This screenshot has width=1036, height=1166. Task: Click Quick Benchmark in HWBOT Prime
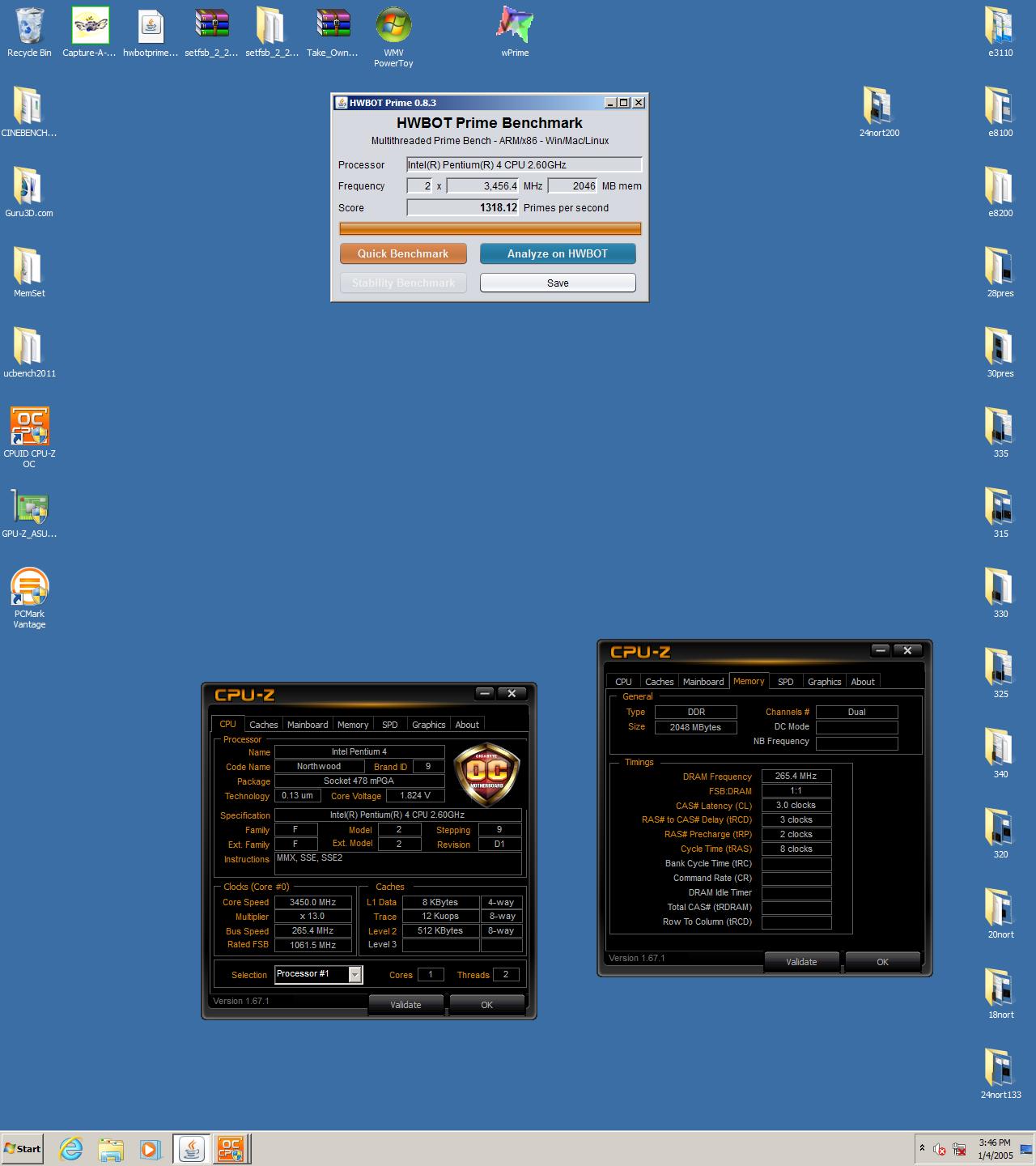[x=403, y=253]
